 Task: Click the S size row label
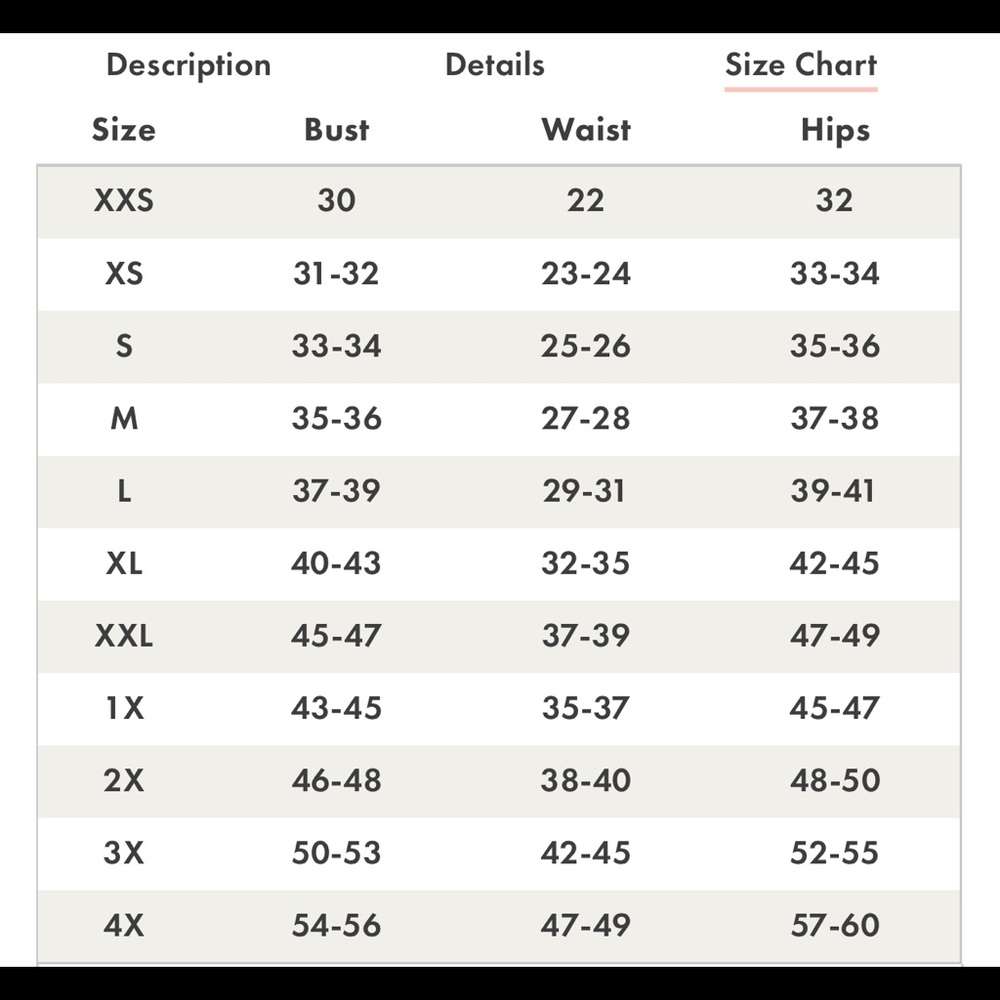pos(124,346)
